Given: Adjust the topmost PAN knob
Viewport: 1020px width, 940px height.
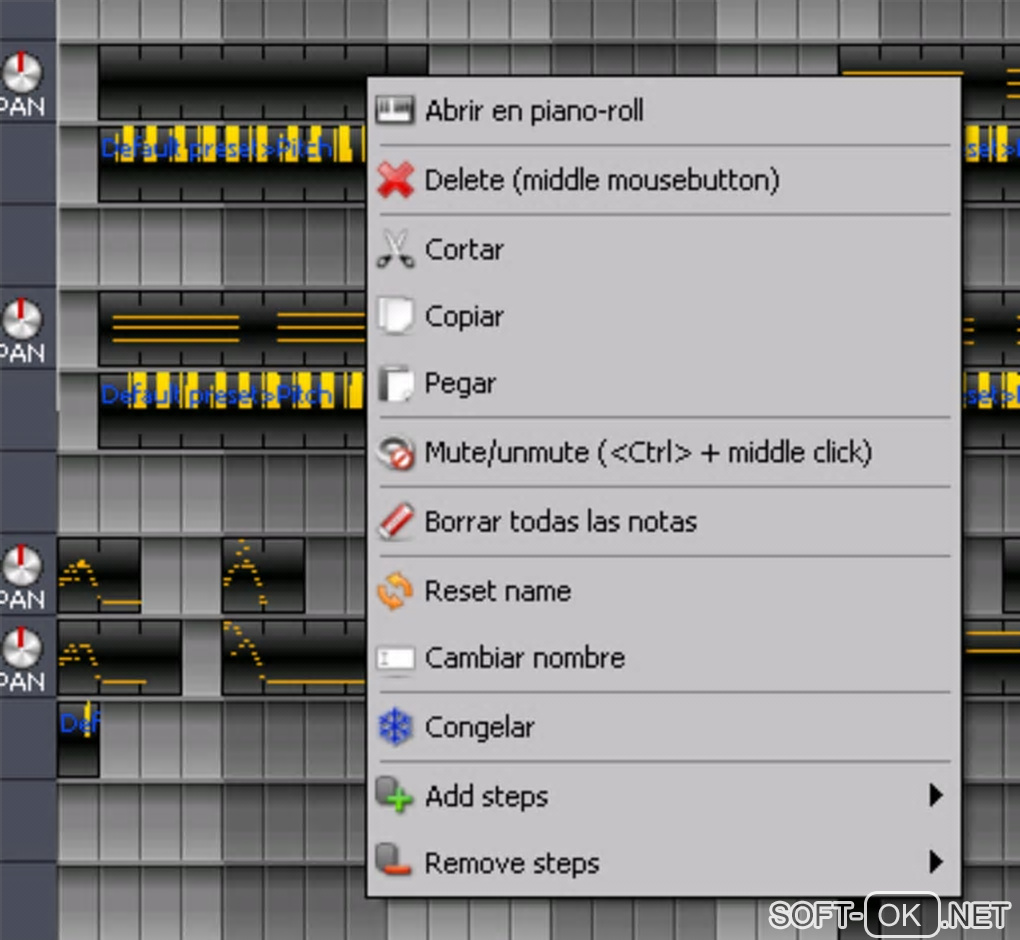Looking at the screenshot, I should [x=22, y=72].
